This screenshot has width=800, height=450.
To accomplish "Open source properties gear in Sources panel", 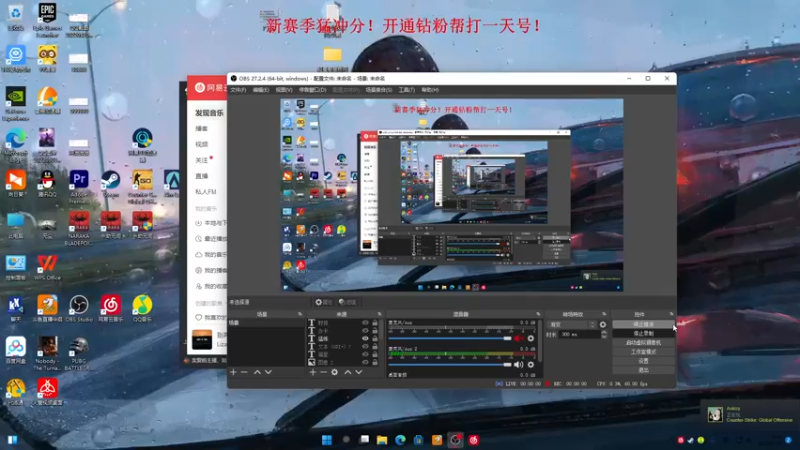I will pyautogui.click(x=335, y=372).
